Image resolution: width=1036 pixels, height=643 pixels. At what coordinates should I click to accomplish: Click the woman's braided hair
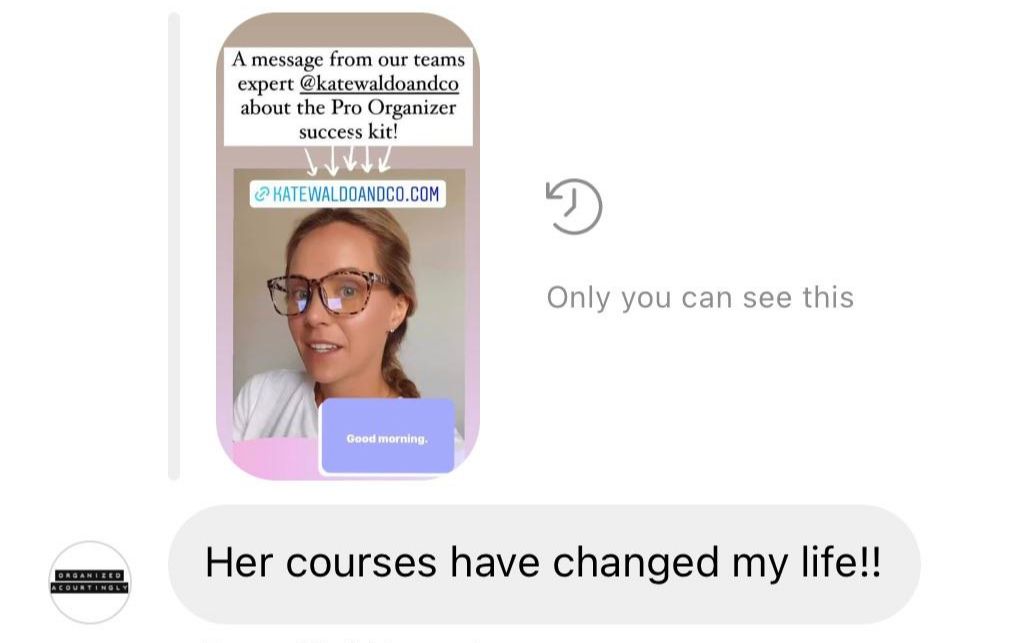401,379
